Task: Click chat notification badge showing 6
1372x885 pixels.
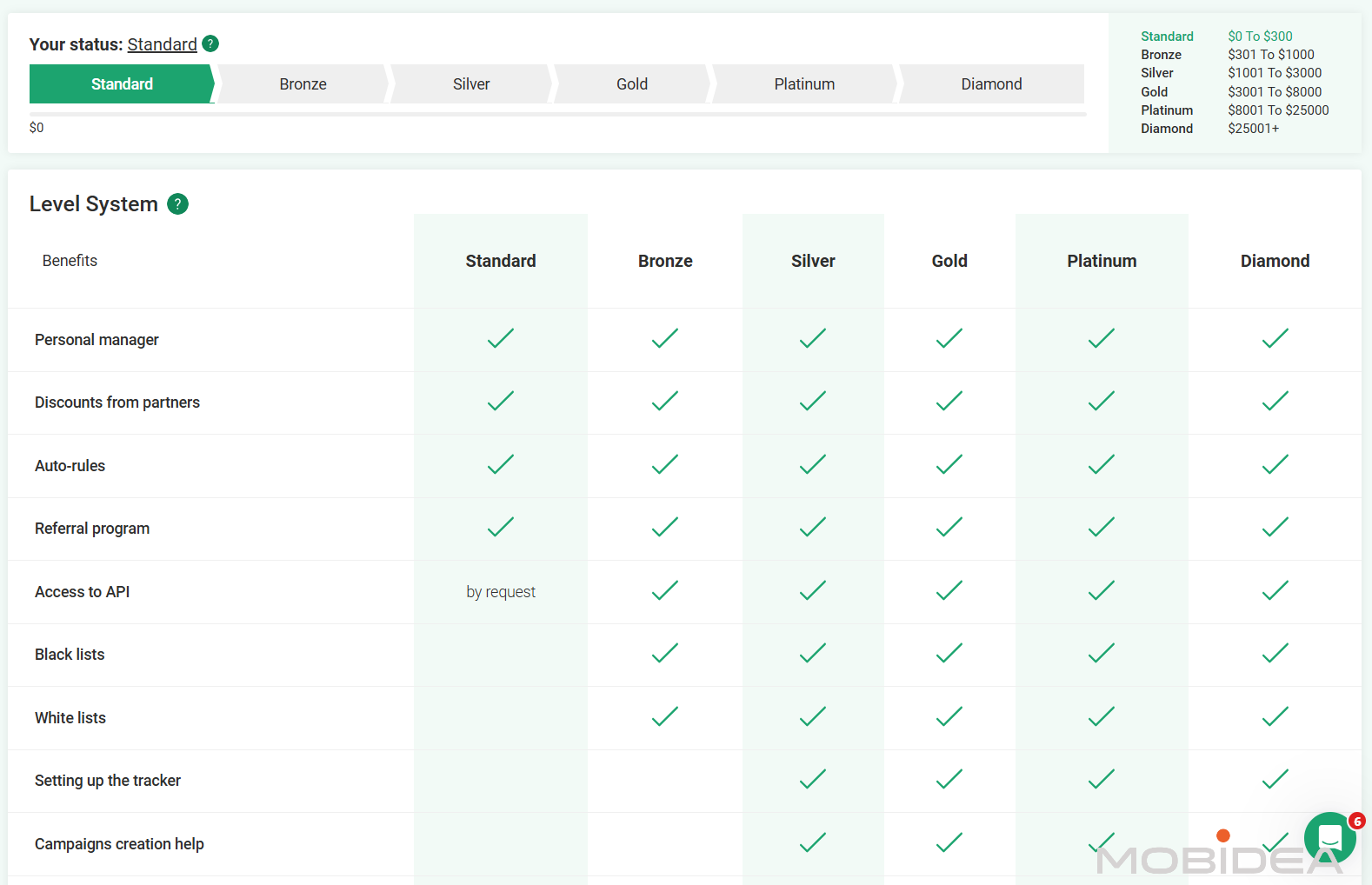Action: 1356,821
